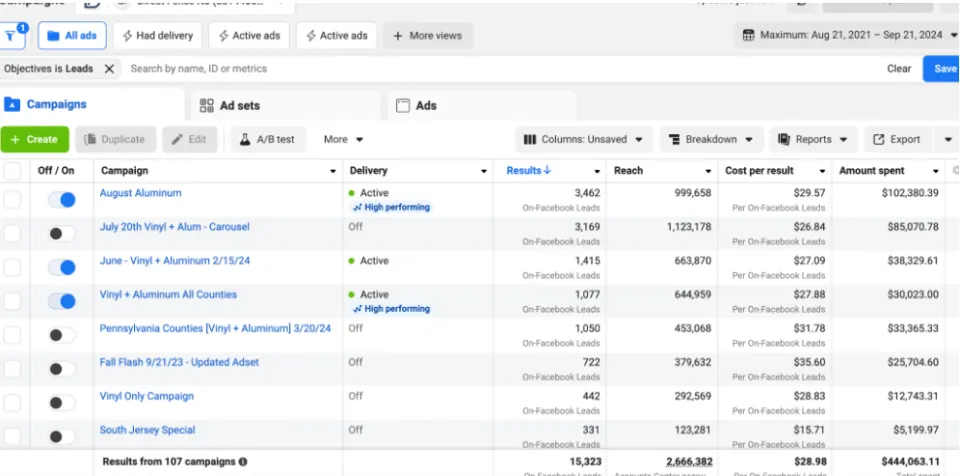Check the select-all header checkbox
This screenshot has height=476, width=960.
tap(12, 171)
